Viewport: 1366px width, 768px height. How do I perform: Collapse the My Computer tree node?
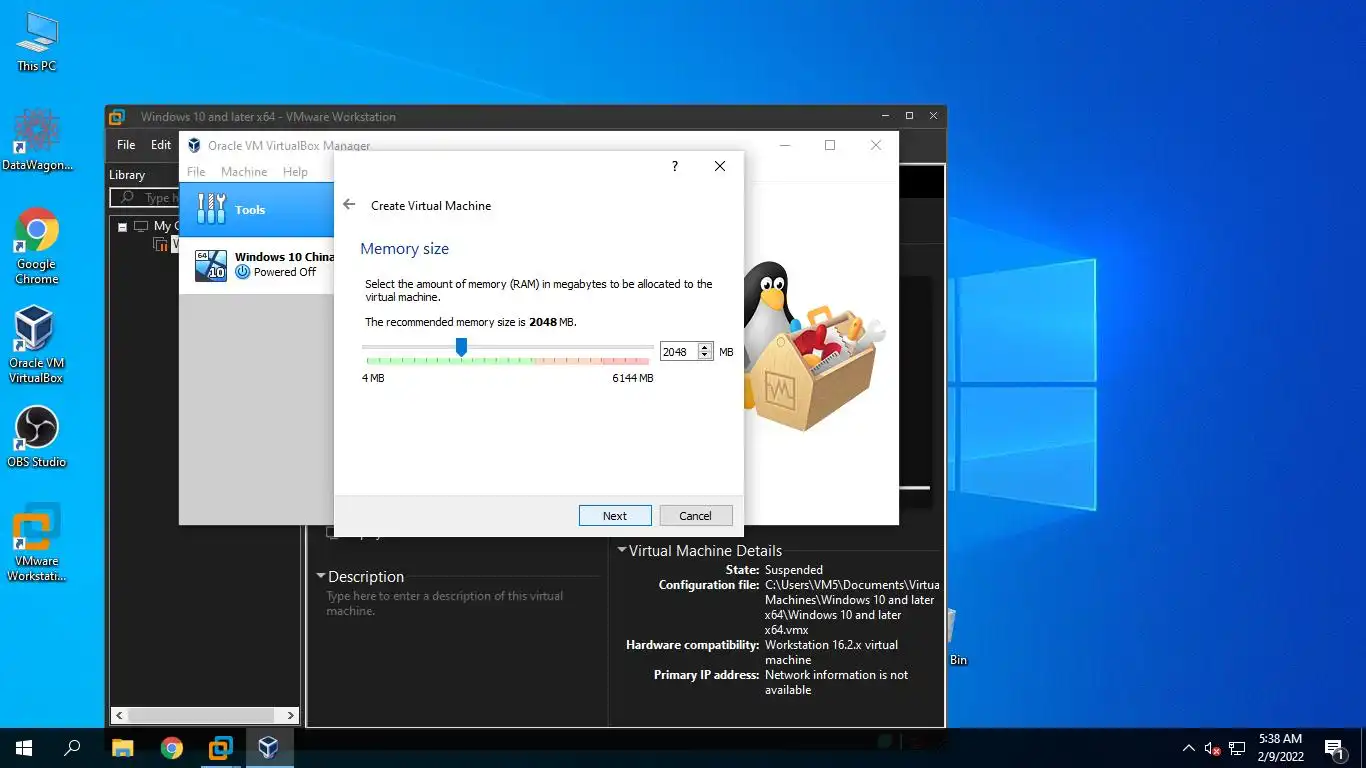pos(122,227)
